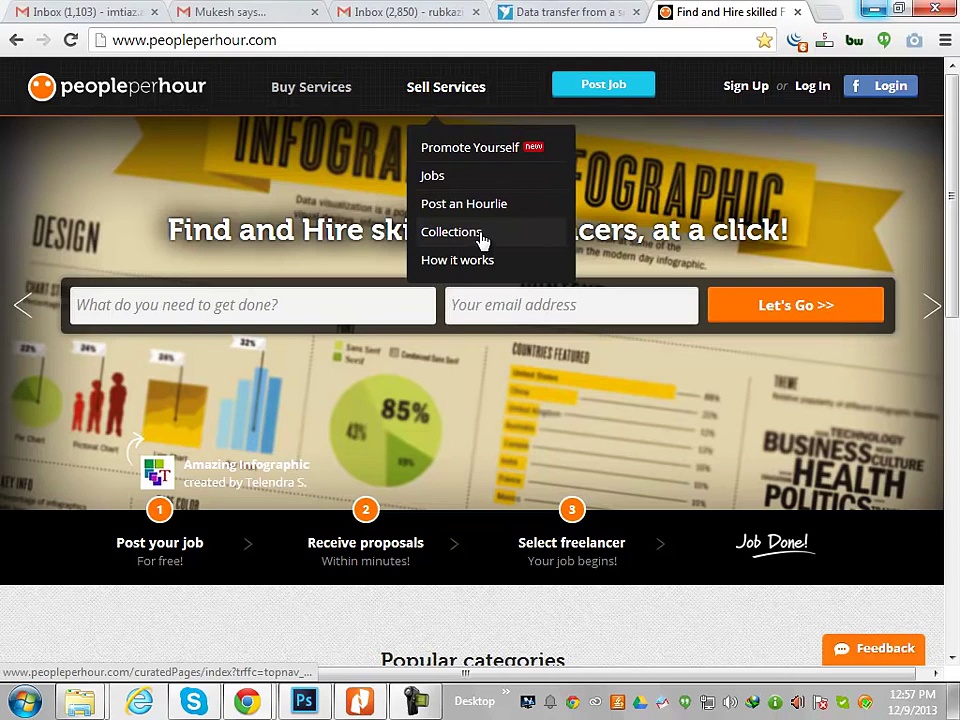The height and width of the screenshot is (720, 960).
Task: Click the 'What do you need to get done?' field
Action: (253, 305)
